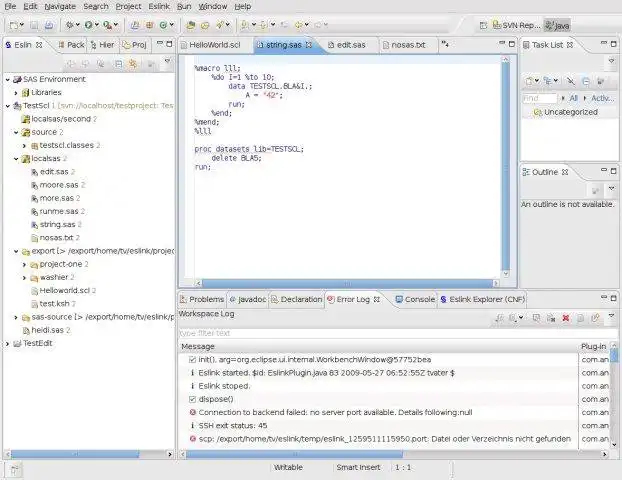Click the Open Log icon in Error Log
Viewport: 622px width, 480px height.
(x=580, y=318)
